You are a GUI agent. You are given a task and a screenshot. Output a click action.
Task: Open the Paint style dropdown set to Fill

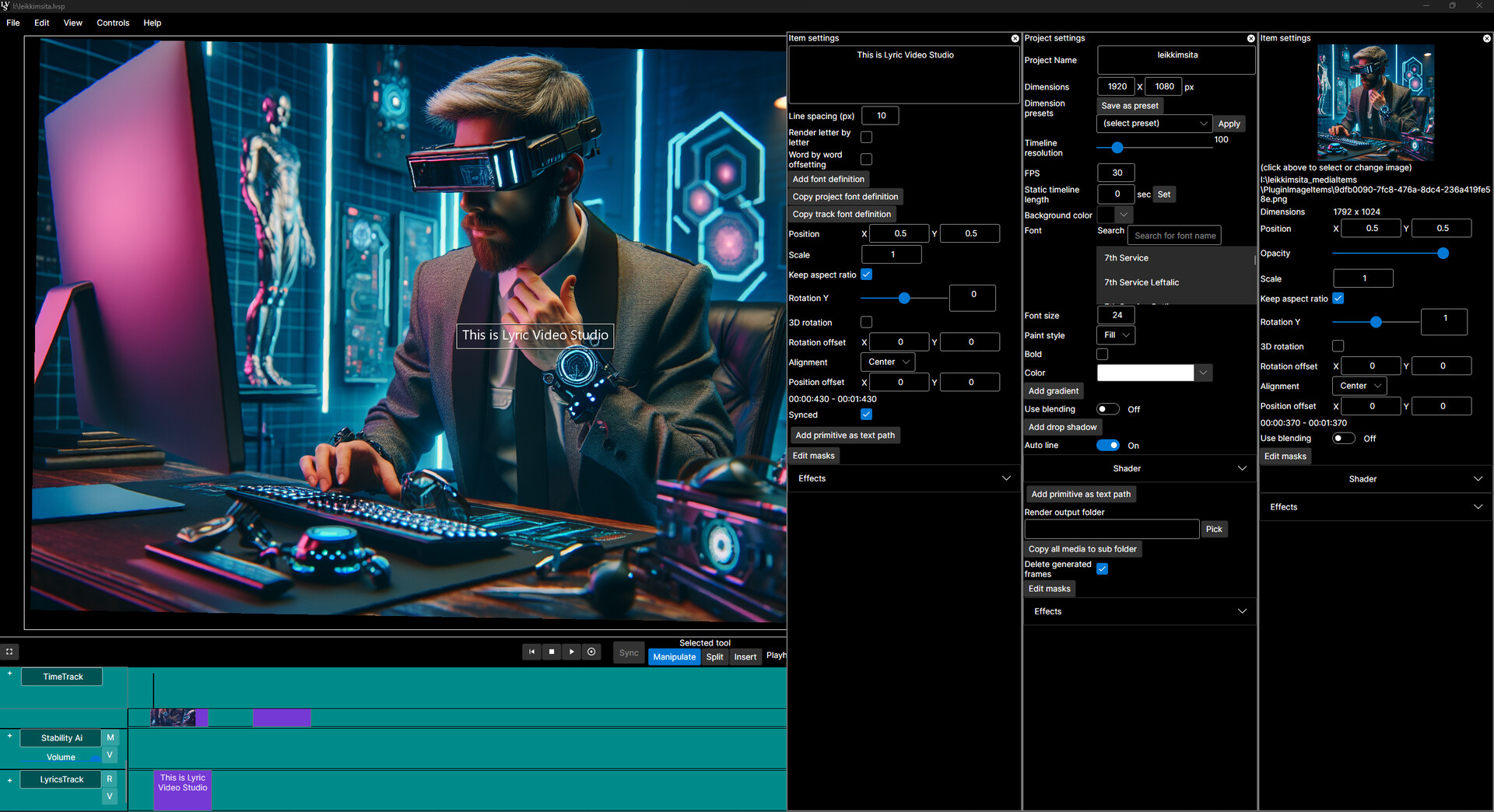1115,334
